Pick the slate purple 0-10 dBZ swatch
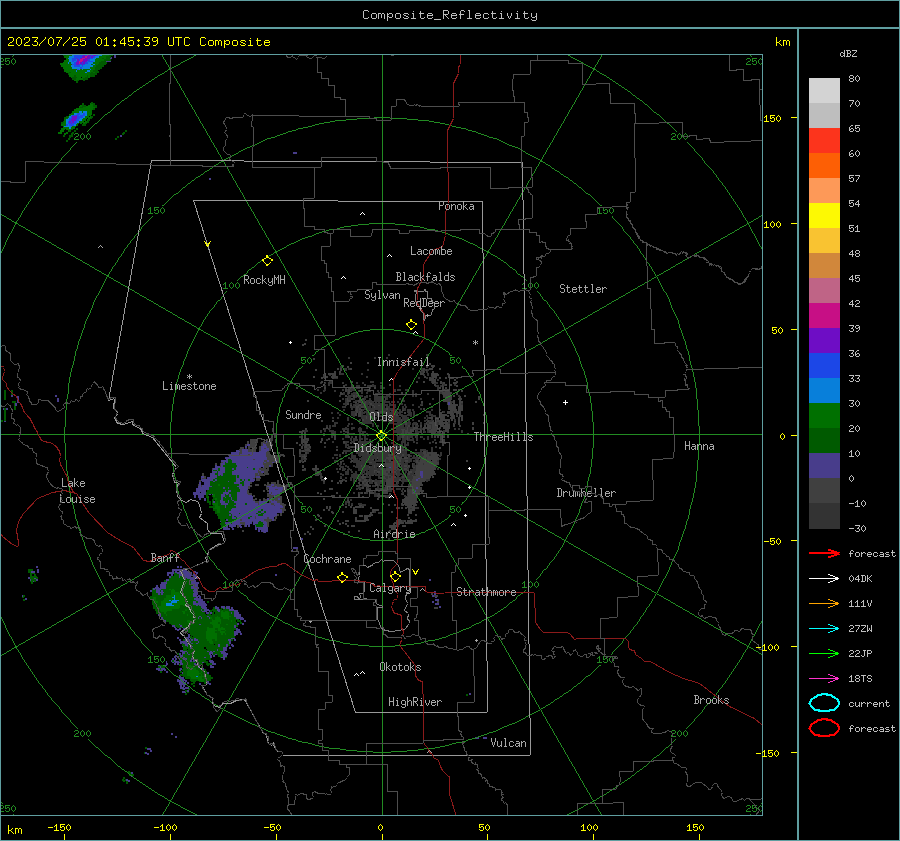The image size is (900, 841). click(x=824, y=465)
